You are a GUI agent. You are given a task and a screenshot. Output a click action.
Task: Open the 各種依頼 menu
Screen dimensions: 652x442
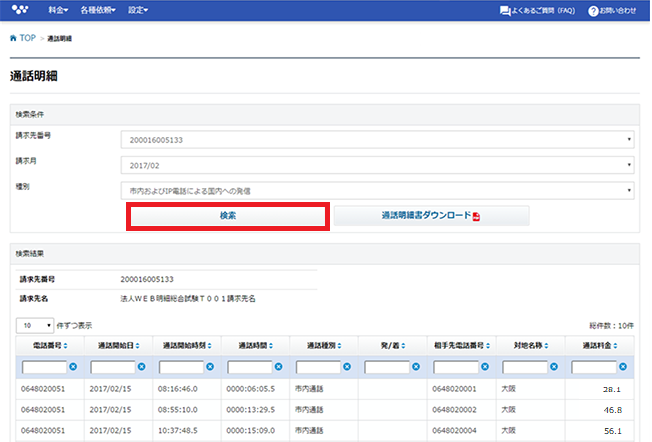[98, 10]
